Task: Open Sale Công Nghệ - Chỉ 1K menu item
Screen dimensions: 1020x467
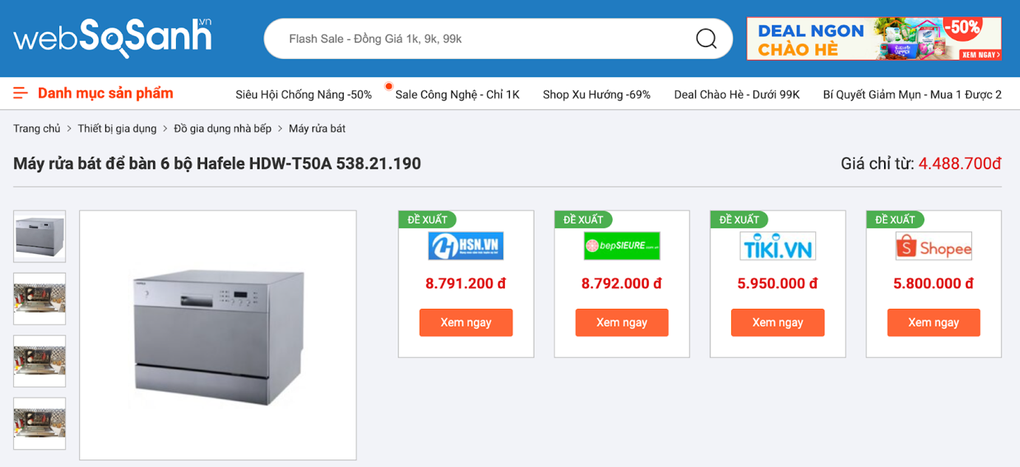Action: tap(457, 94)
